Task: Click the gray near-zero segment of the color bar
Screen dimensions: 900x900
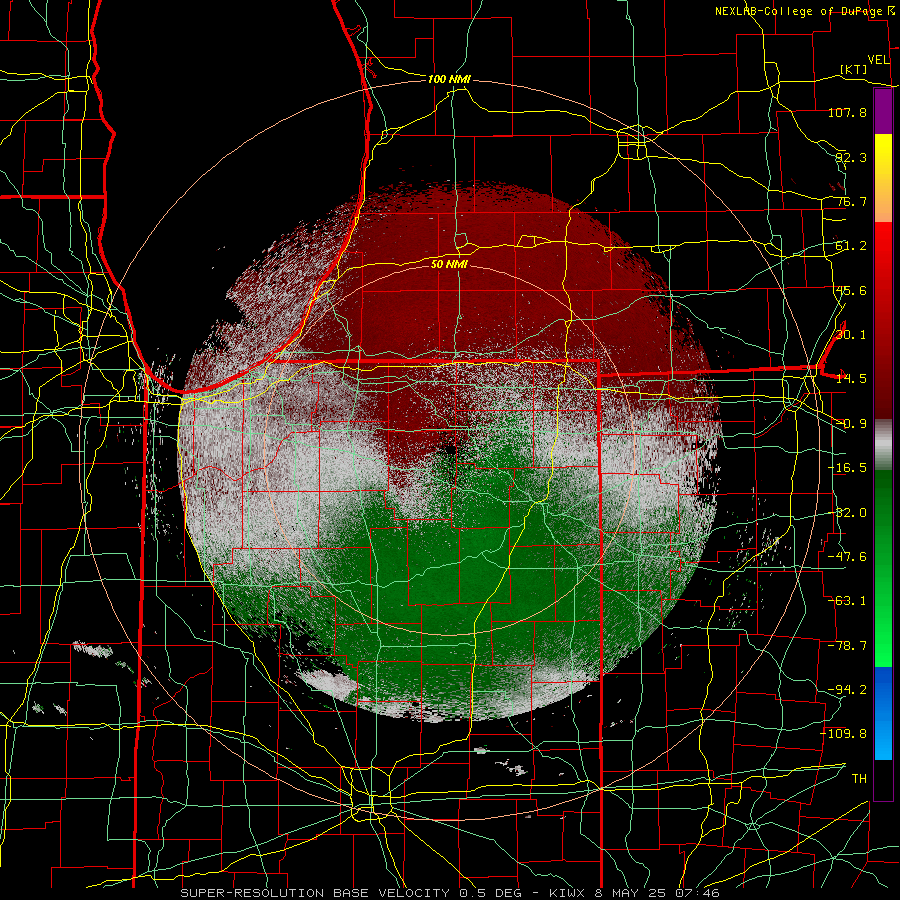Action: point(883,443)
